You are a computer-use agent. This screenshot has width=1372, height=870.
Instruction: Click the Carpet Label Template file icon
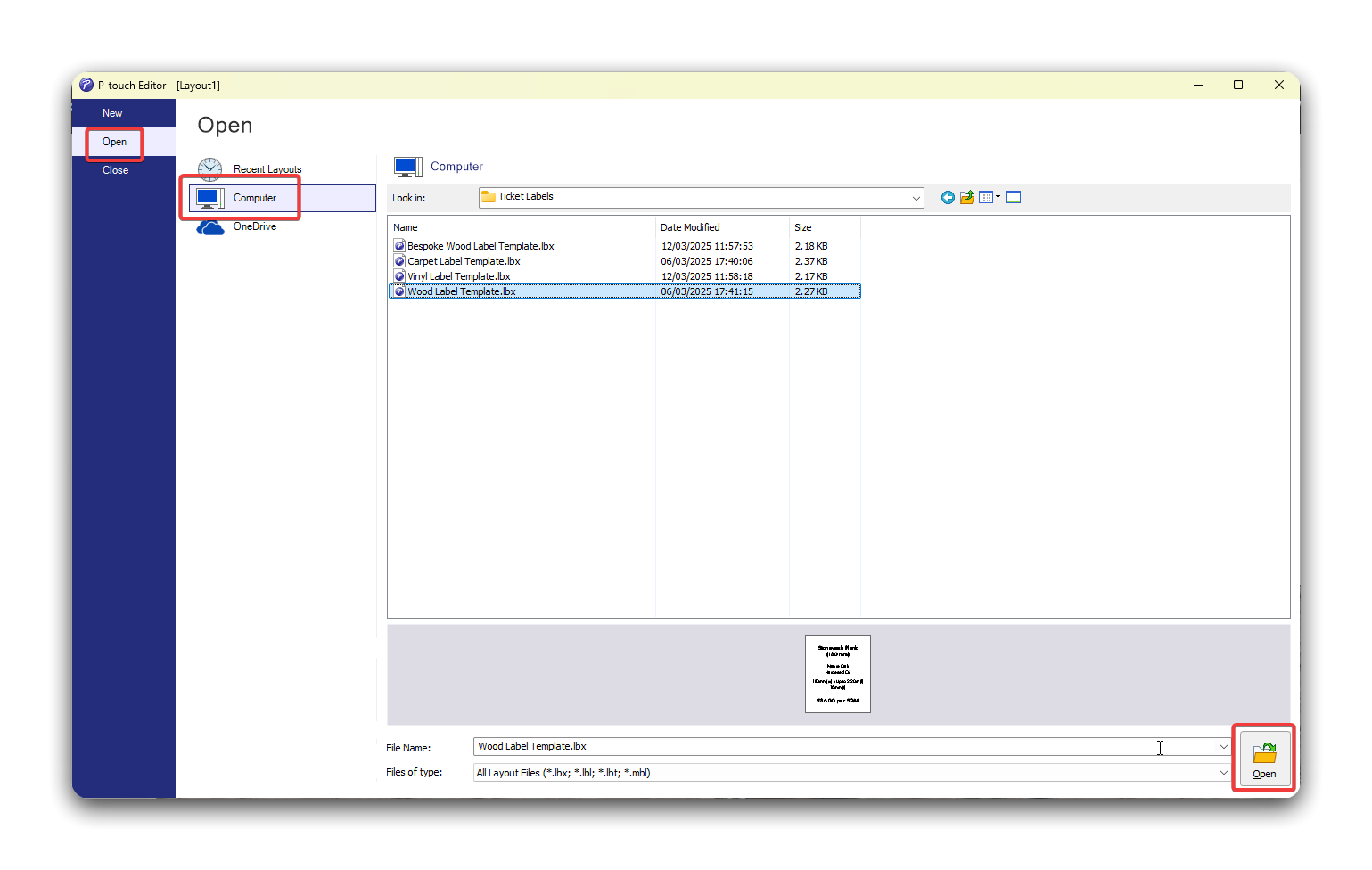pyautogui.click(x=399, y=261)
